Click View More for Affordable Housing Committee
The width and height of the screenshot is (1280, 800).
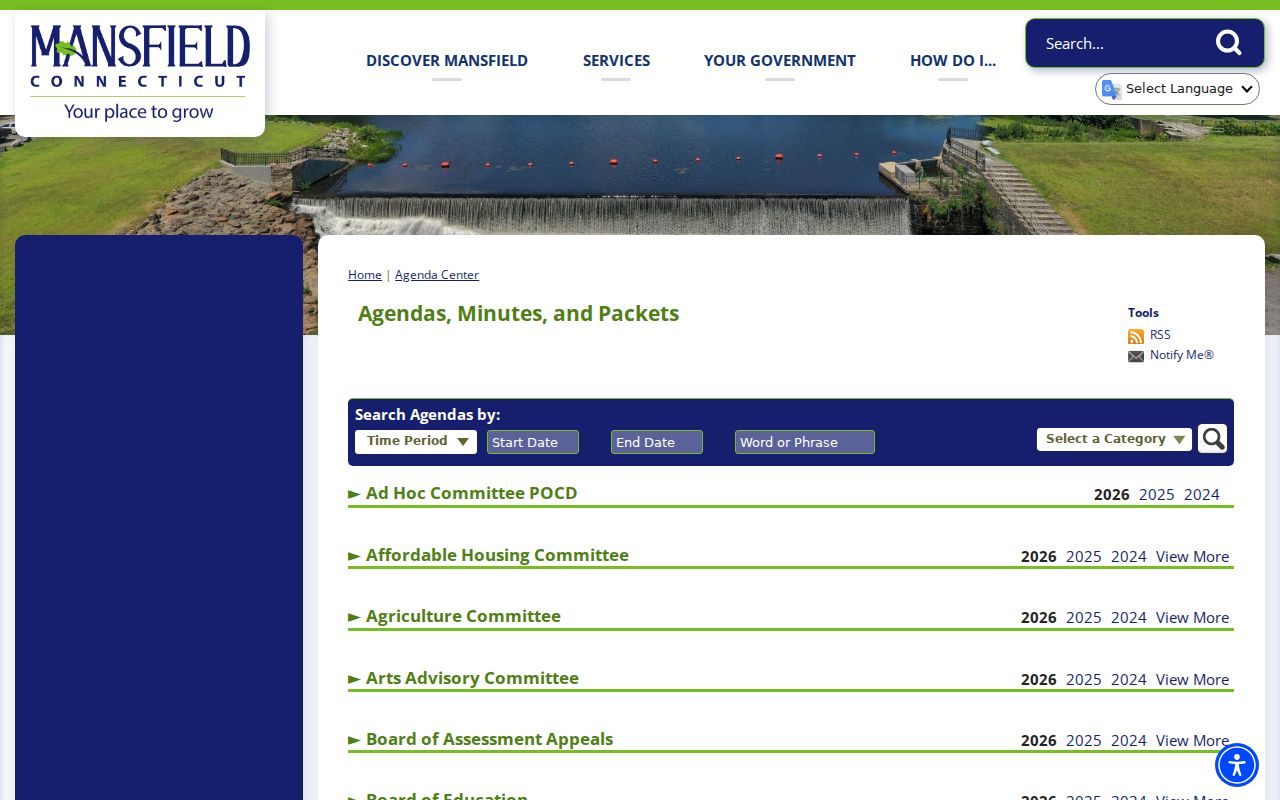tap(1193, 557)
